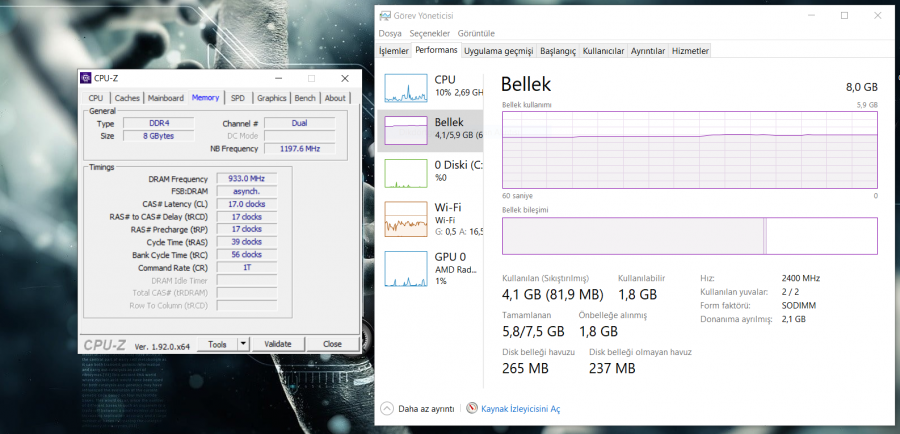Switch to the Hizmetler tab
Screen dimensions: 900x434
[x=690, y=51]
